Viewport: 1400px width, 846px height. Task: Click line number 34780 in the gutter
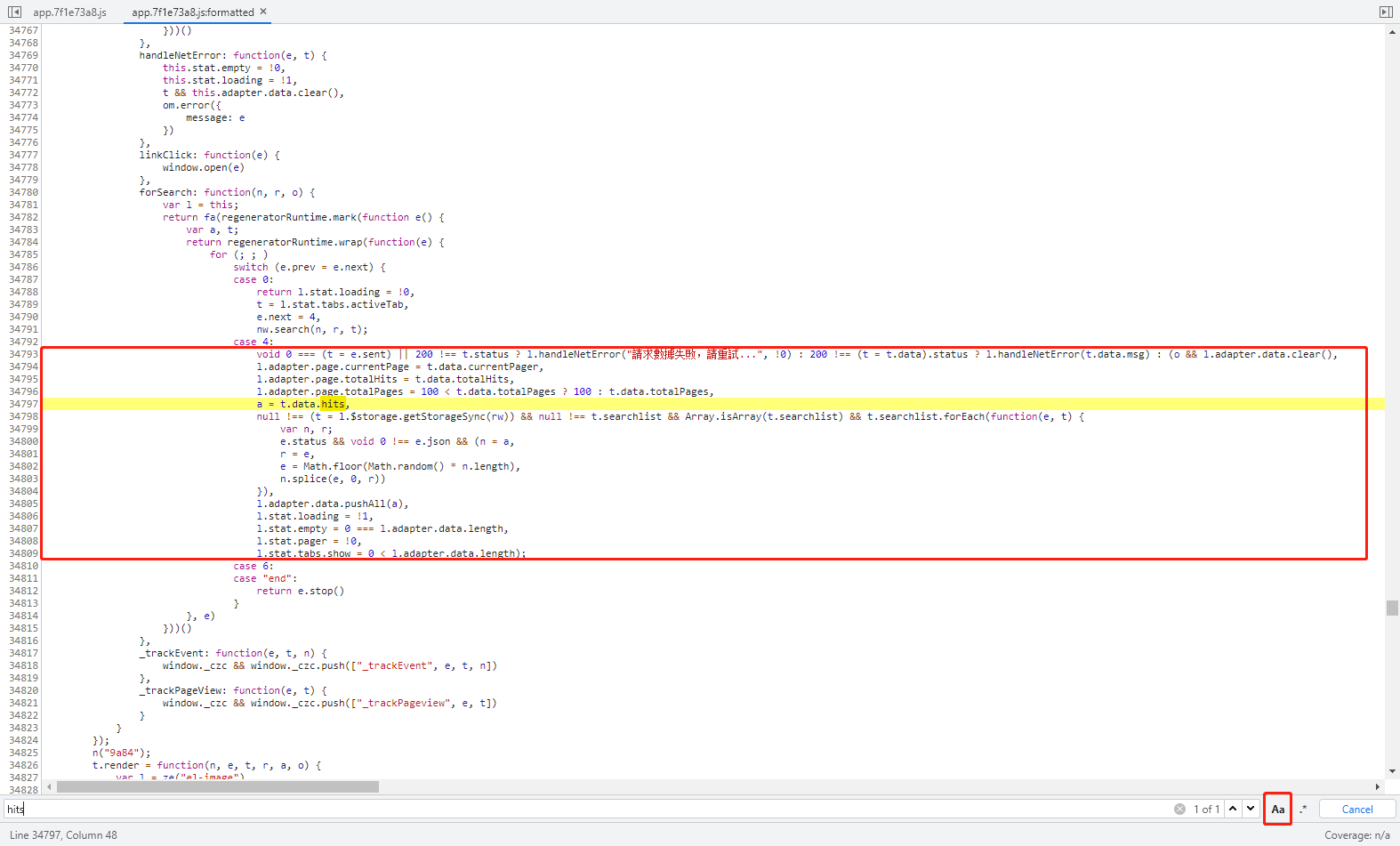pos(23,192)
